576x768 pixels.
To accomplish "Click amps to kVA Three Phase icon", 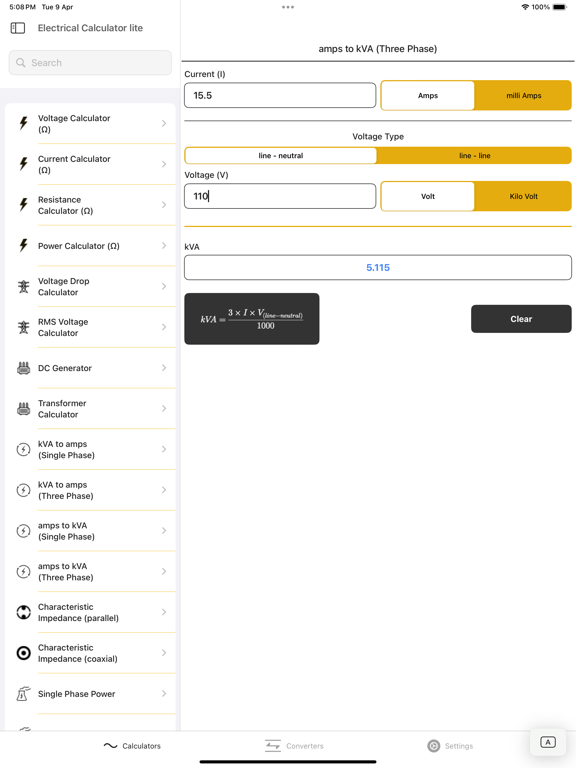I will pos(23,572).
